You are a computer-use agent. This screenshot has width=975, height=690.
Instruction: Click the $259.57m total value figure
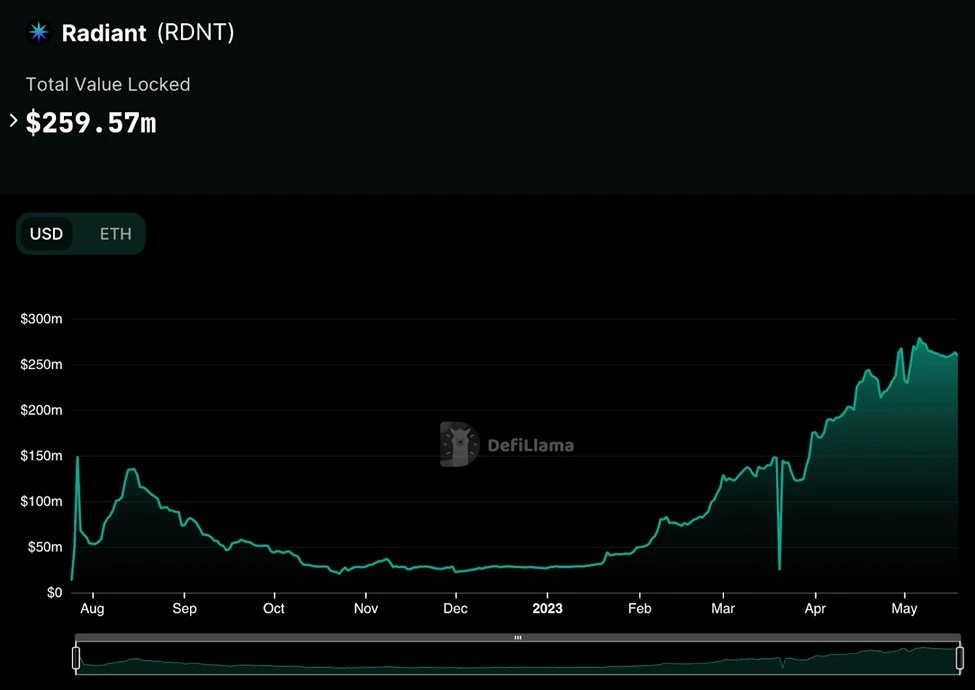tap(91, 123)
